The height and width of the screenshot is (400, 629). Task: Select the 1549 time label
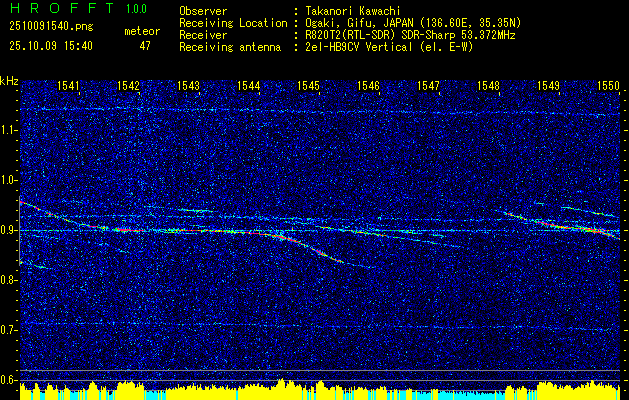(548, 85)
